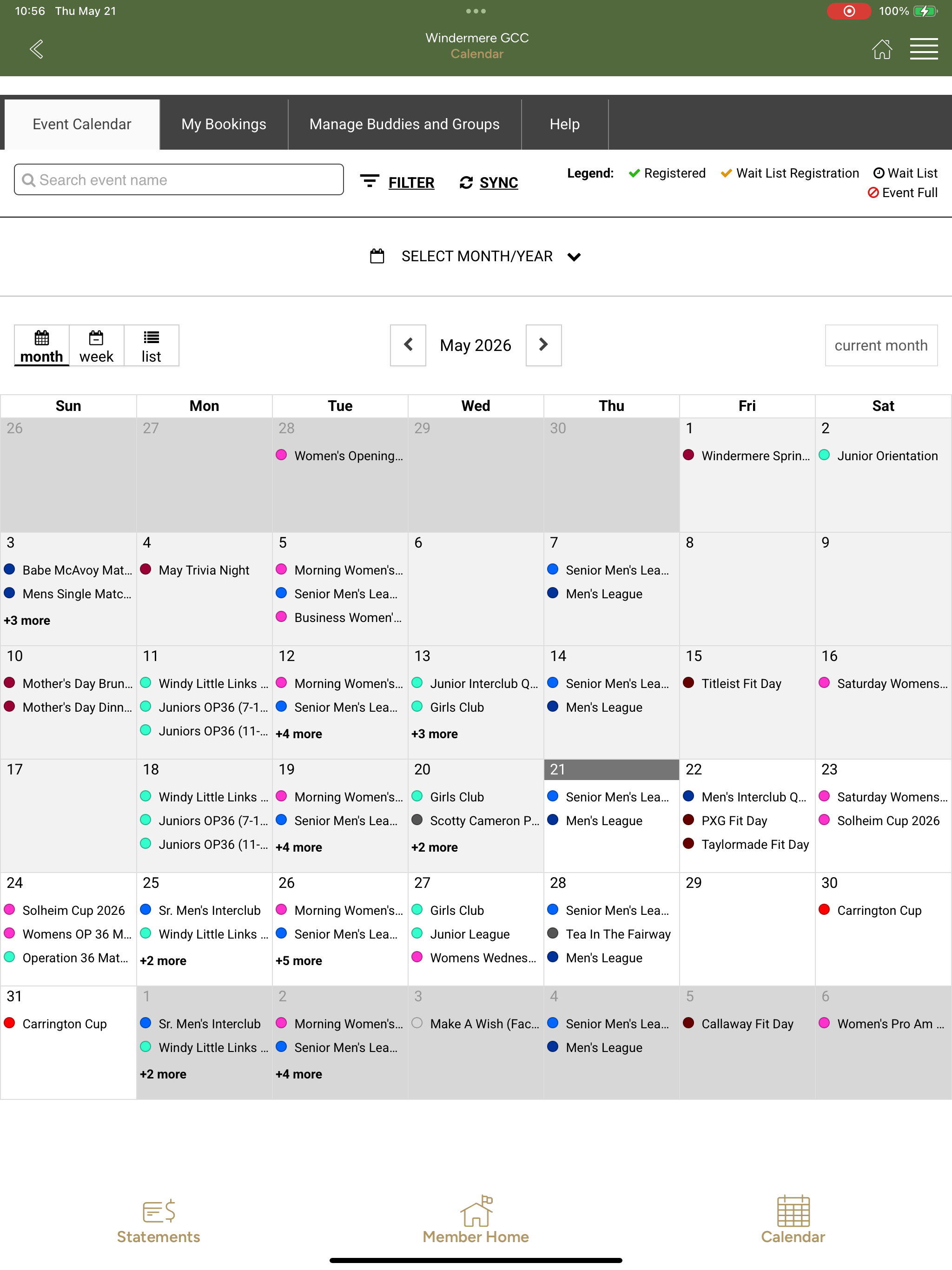This screenshot has height=1270, width=952.
Task: Expand +2 more on May 20
Action: [x=435, y=847]
